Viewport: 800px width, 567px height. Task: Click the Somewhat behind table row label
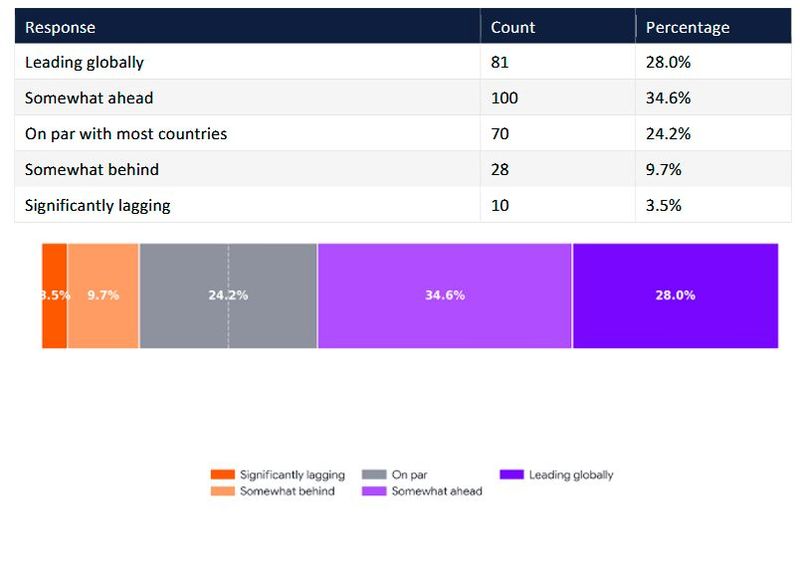pyautogui.click(x=92, y=170)
